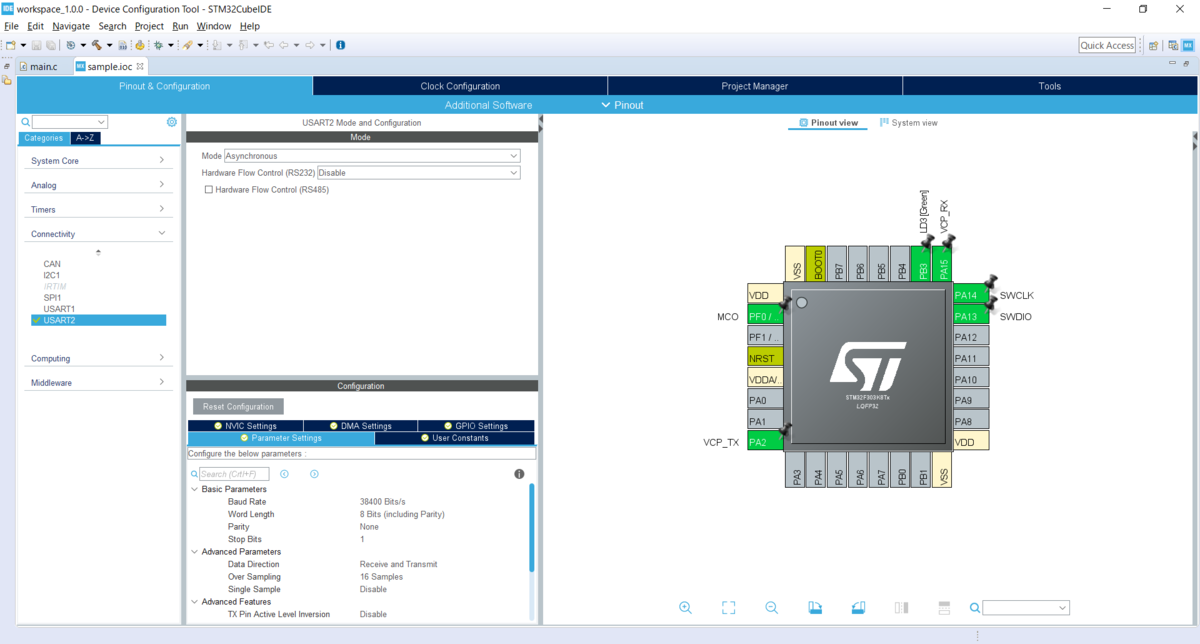Viewport: 1200px width, 644px height.
Task: Open the DMA Settings tab
Action: 361,426
